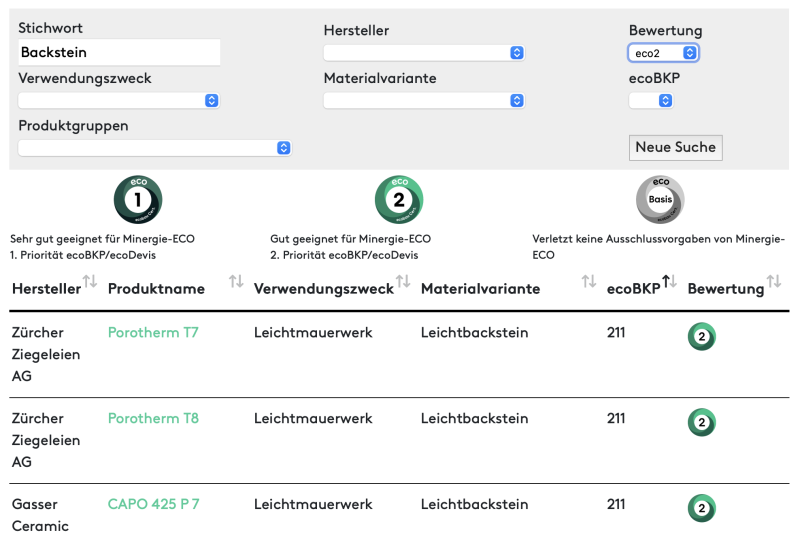Image resolution: width=800 pixels, height=537 pixels.
Task: Expand the Verwendungszweck filter dropdown
Action: click(x=119, y=100)
